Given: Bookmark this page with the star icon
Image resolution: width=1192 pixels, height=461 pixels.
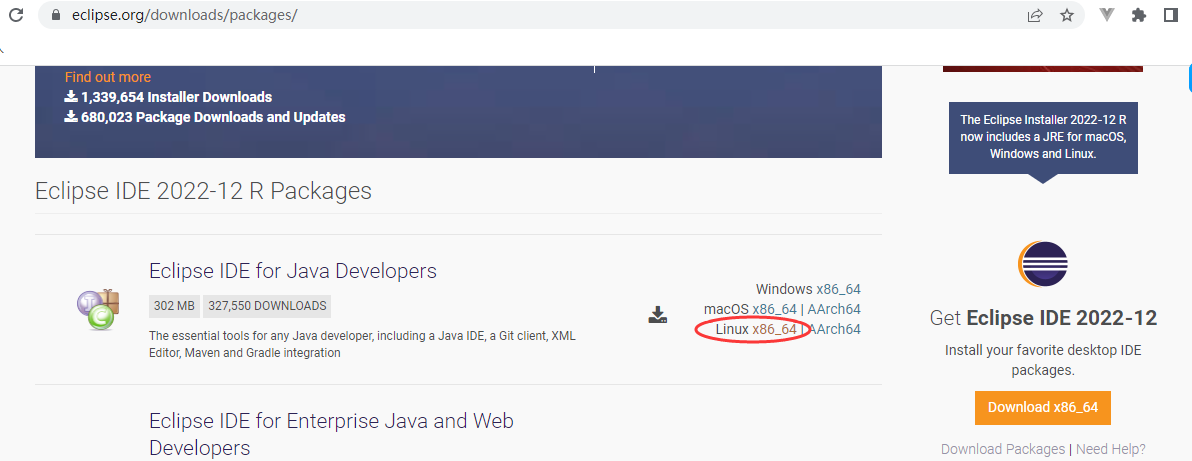Looking at the screenshot, I should point(1067,15).
